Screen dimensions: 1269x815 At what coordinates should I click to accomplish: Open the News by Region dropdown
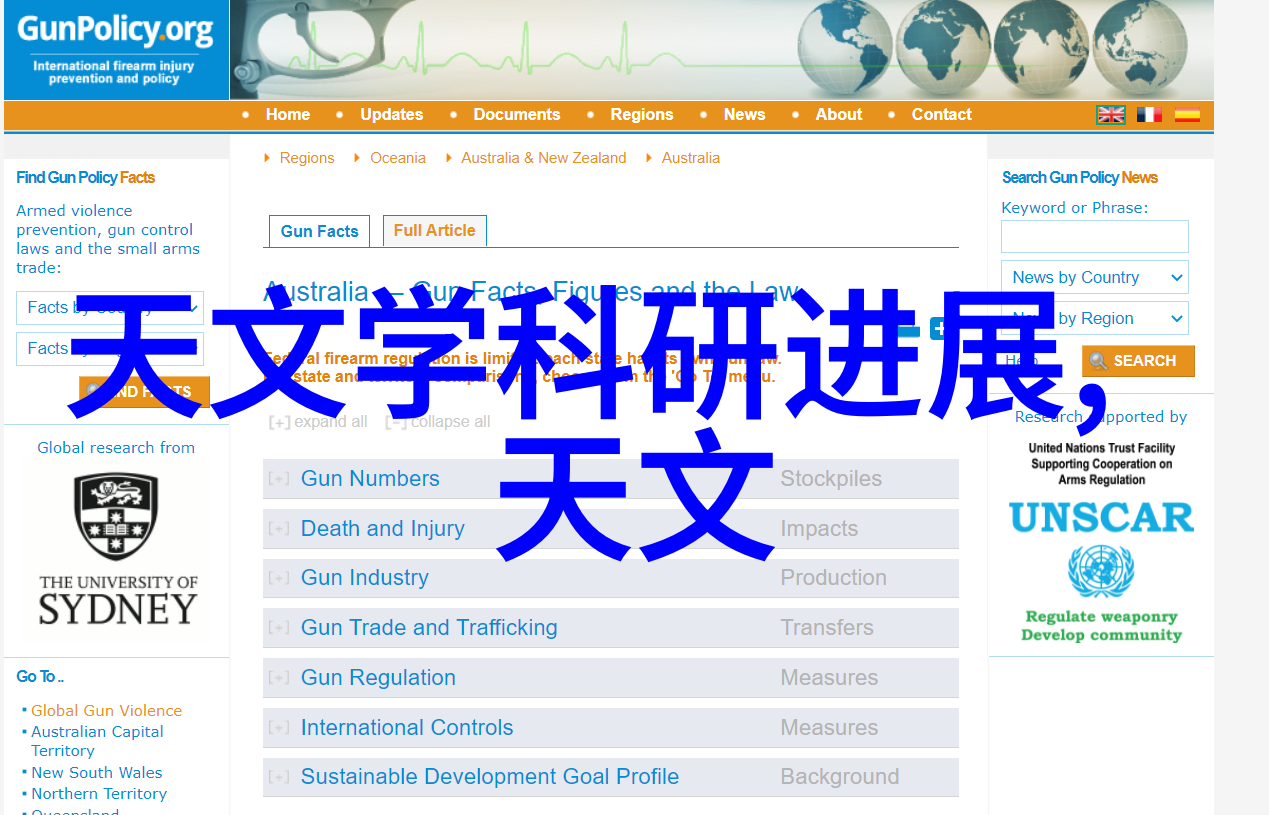(1094, 319)
